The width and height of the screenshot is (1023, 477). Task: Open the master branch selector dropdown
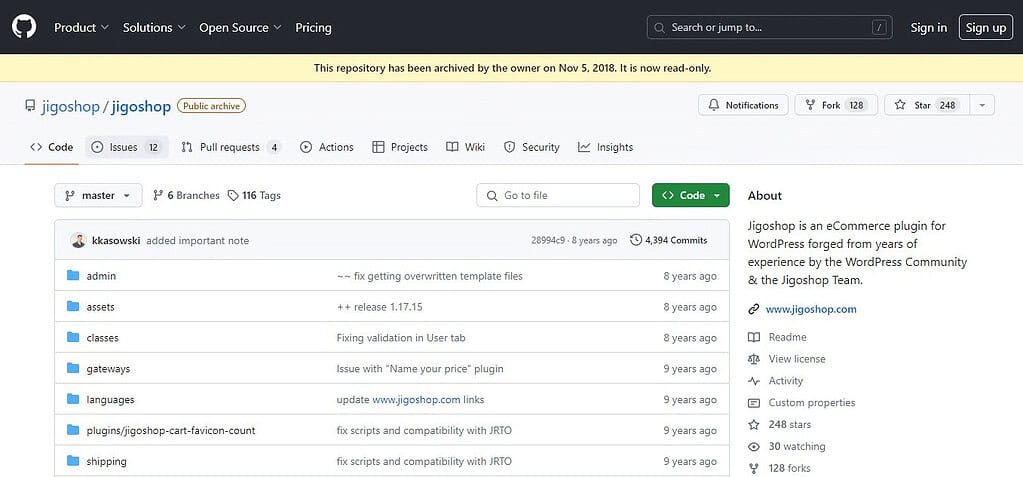(98, 195)
